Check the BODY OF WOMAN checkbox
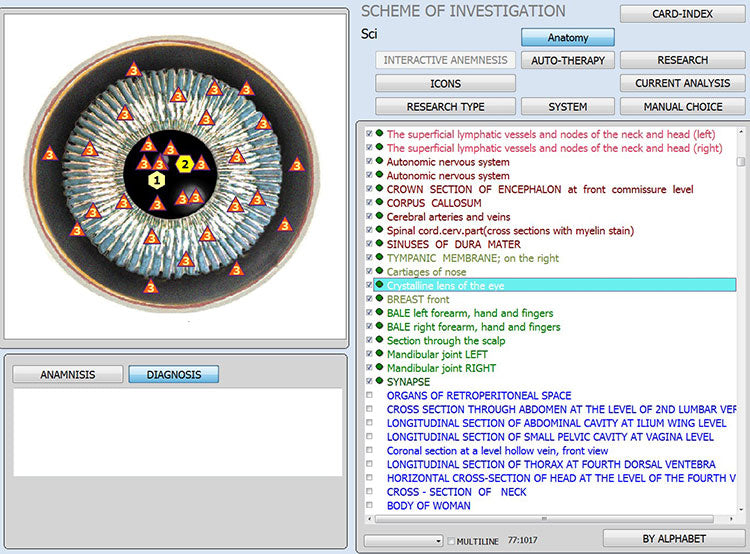Screen dimensions: 750x554 coord(370,505)
